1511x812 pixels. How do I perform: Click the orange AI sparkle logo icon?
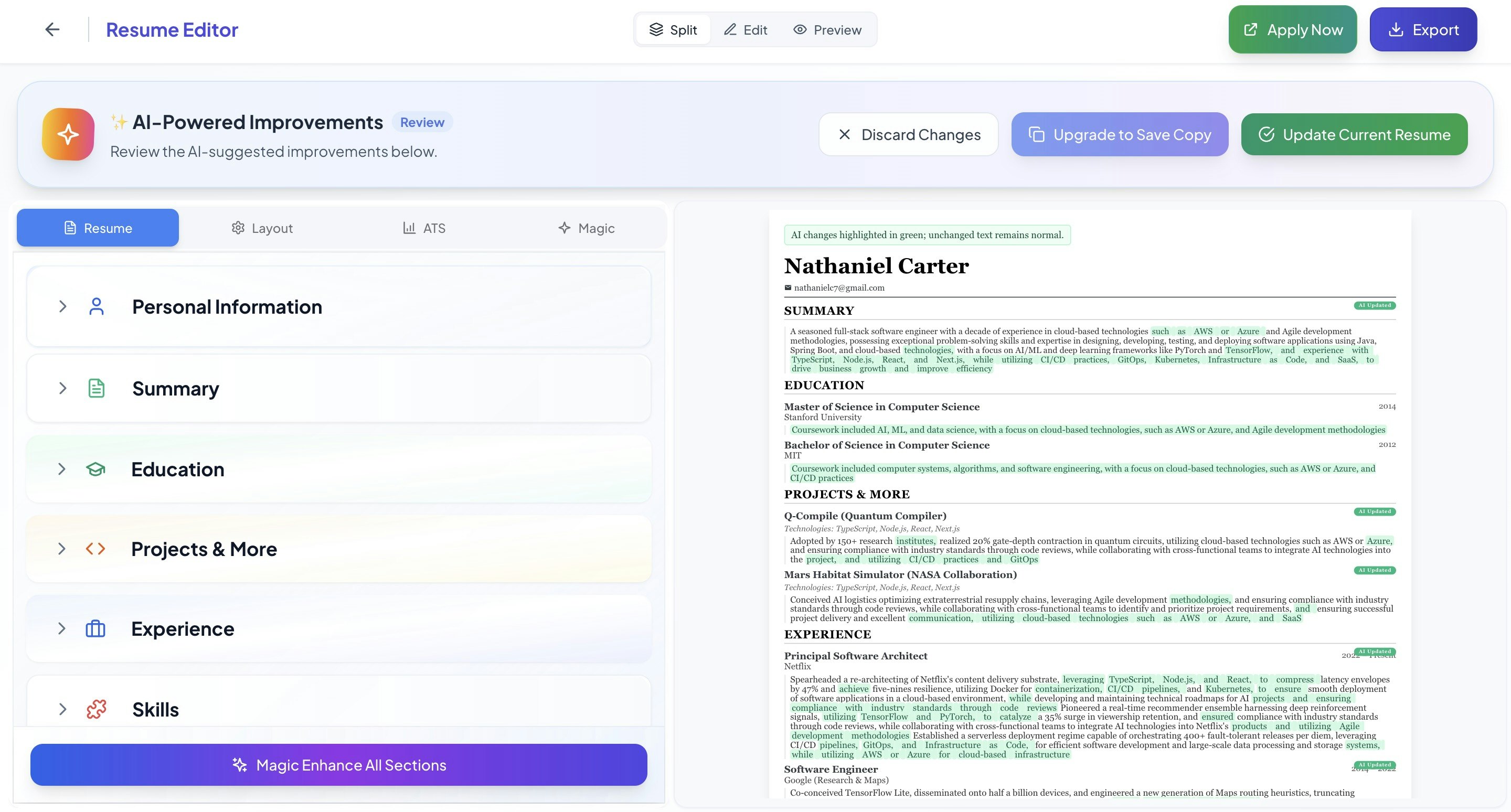pos(68,134)
